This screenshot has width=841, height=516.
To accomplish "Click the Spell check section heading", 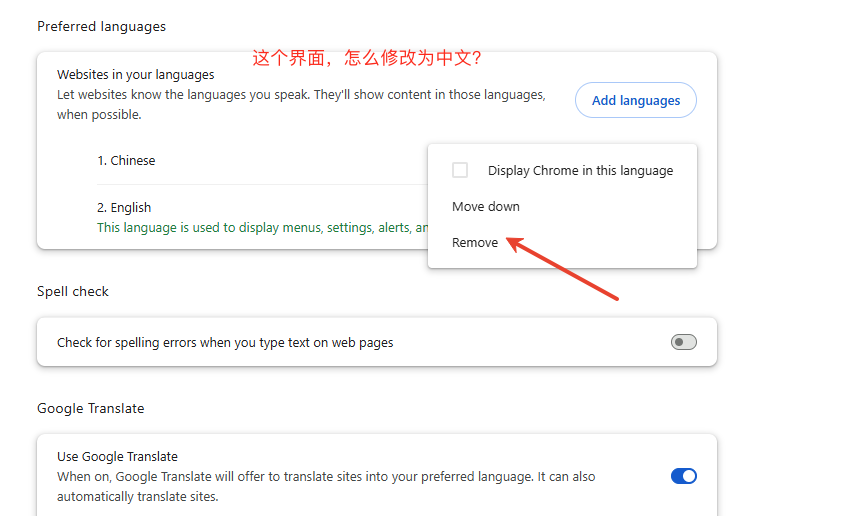I will click(73, 291).
